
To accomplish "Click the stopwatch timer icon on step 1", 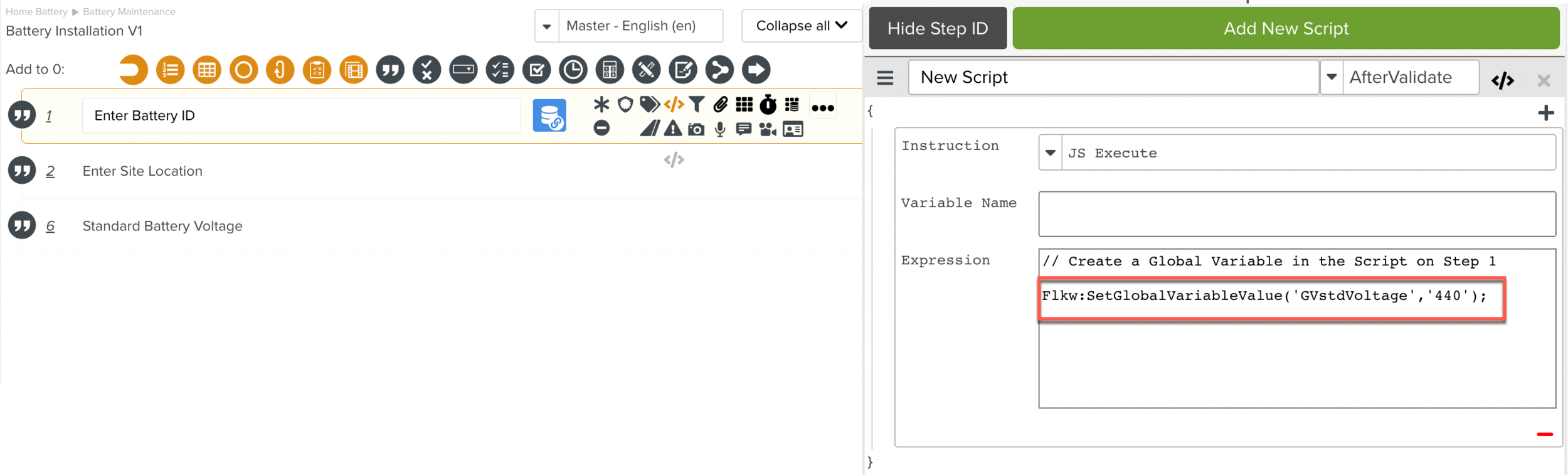I will click(x=768, y=104).
